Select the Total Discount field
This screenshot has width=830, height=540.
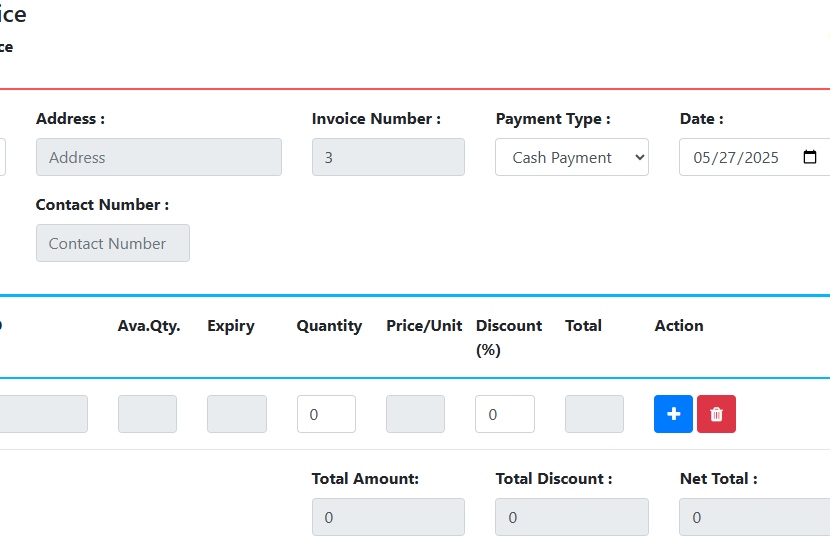572,517
